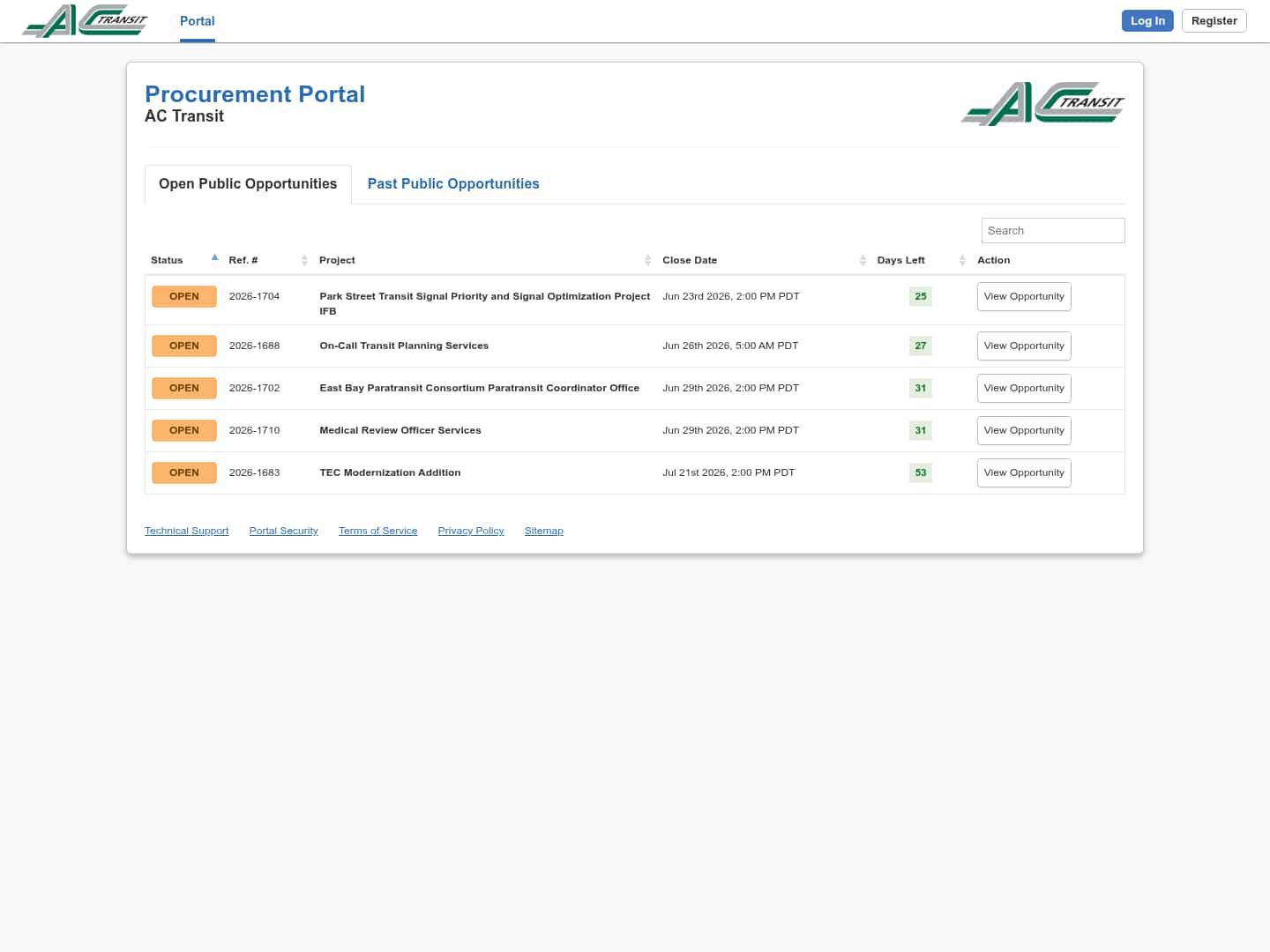Click OPEN status badge for 2026-1704
The width and height of the screenshot is (1270, 952).
[184, 296]
